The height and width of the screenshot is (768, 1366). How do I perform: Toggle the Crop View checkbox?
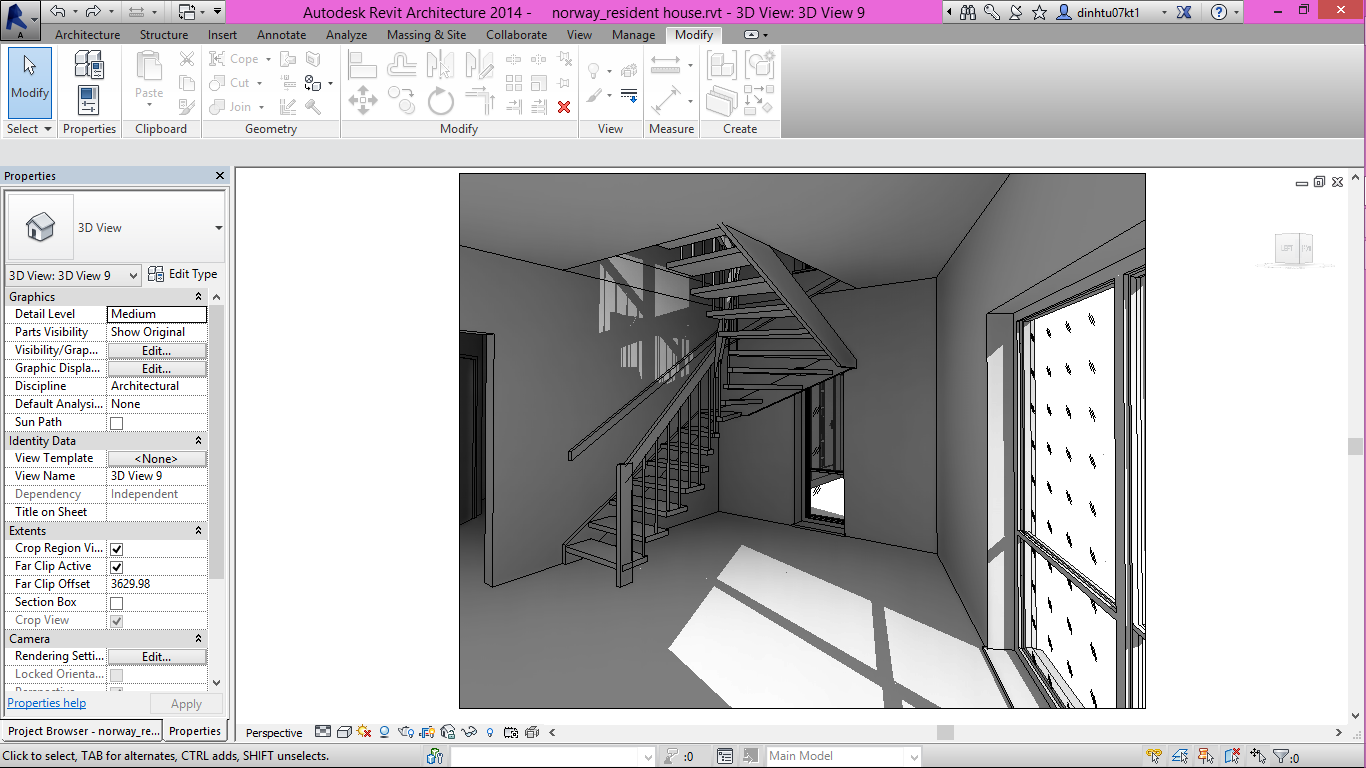click(x=116, y=621)
